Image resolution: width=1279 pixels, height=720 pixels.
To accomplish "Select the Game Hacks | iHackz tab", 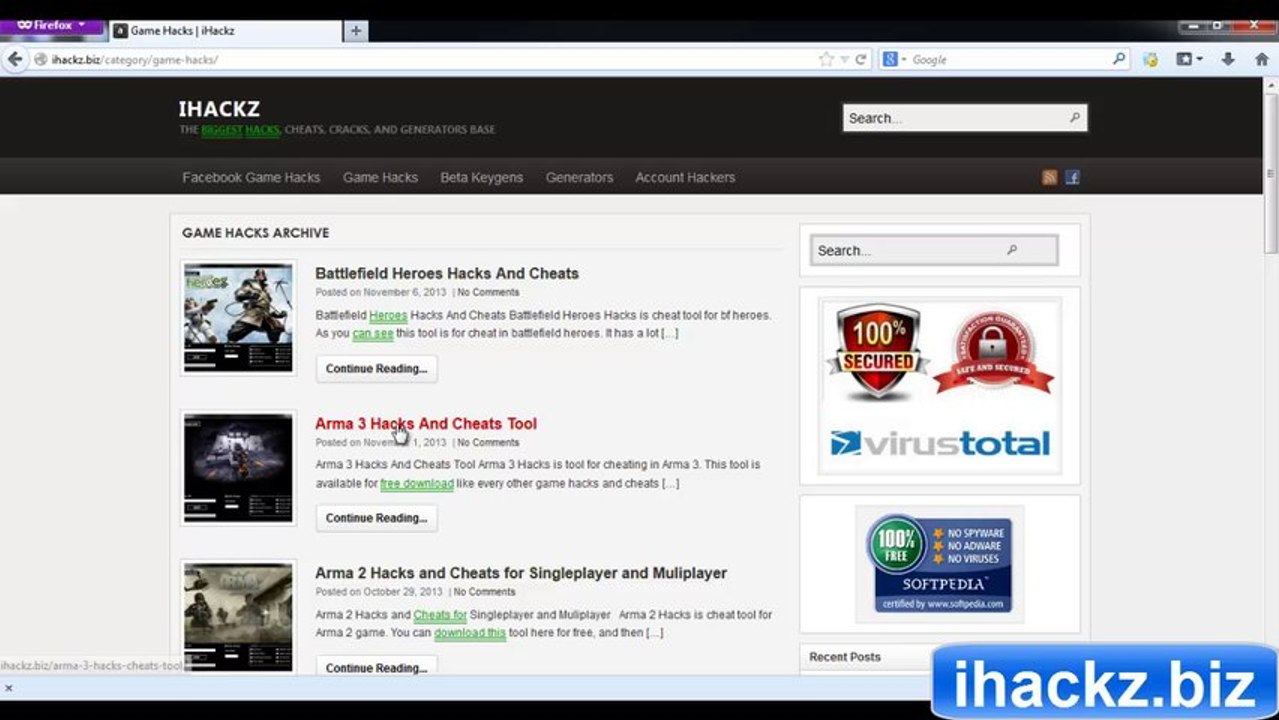I will [224, 31].
